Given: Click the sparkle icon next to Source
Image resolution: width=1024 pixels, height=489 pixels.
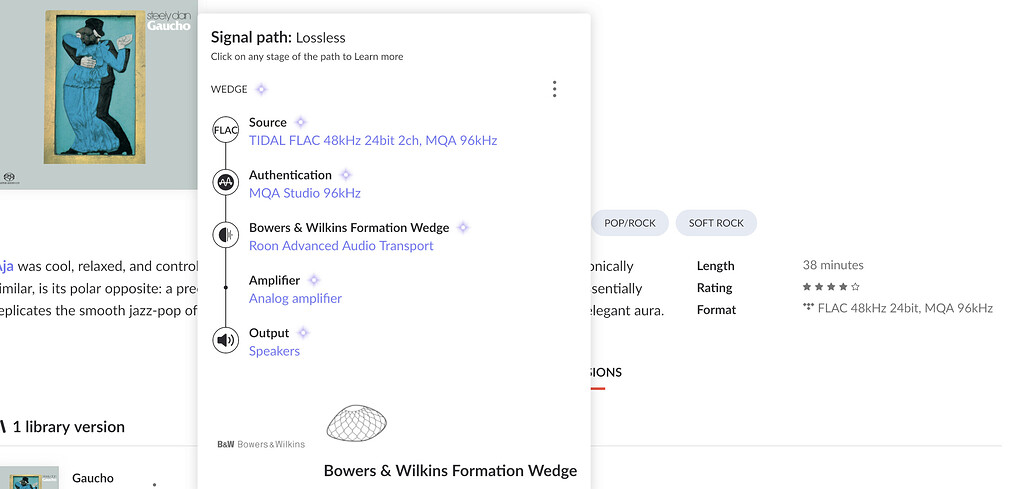Looking at the screenshot, I should [300, 122].
